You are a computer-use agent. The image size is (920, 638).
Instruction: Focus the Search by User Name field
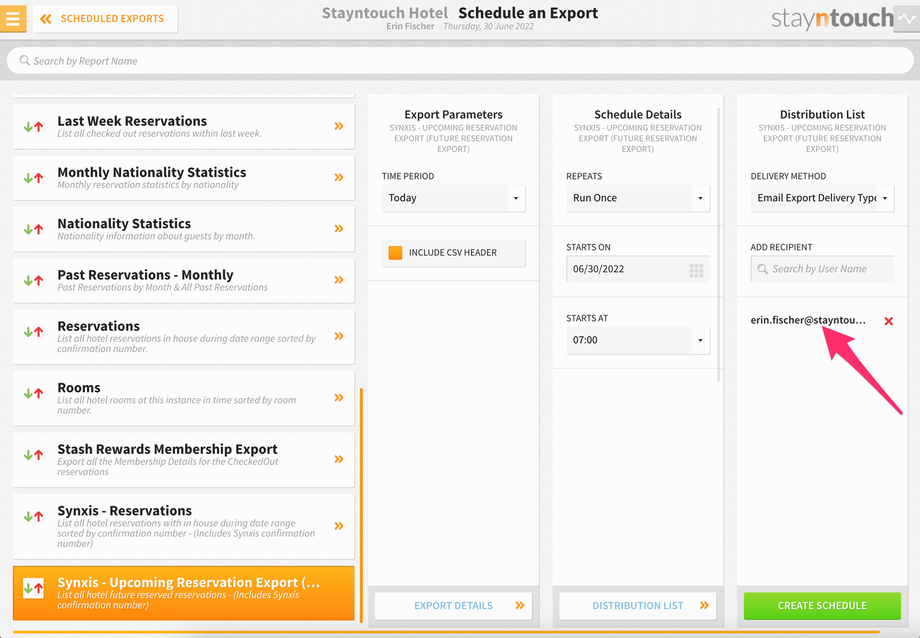click(x=822, y=269)
